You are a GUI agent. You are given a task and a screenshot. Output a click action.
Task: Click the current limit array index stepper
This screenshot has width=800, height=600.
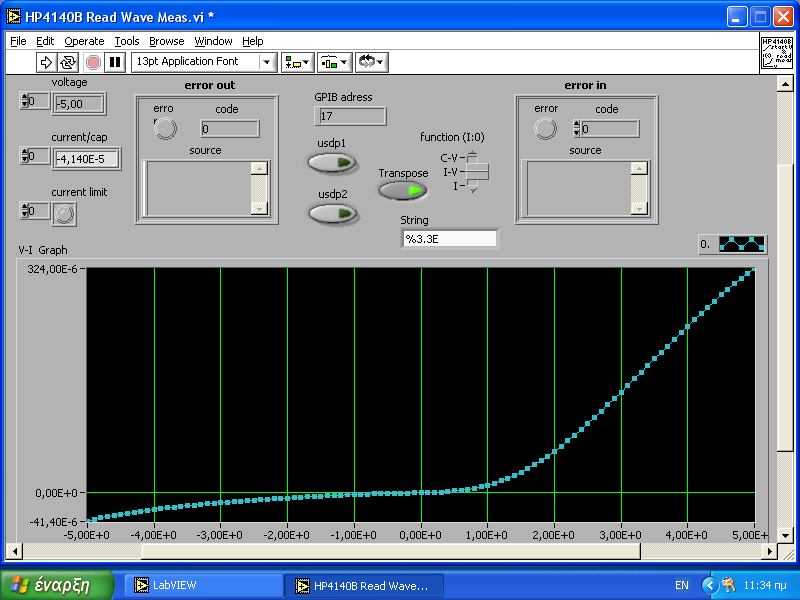point(24,211)
